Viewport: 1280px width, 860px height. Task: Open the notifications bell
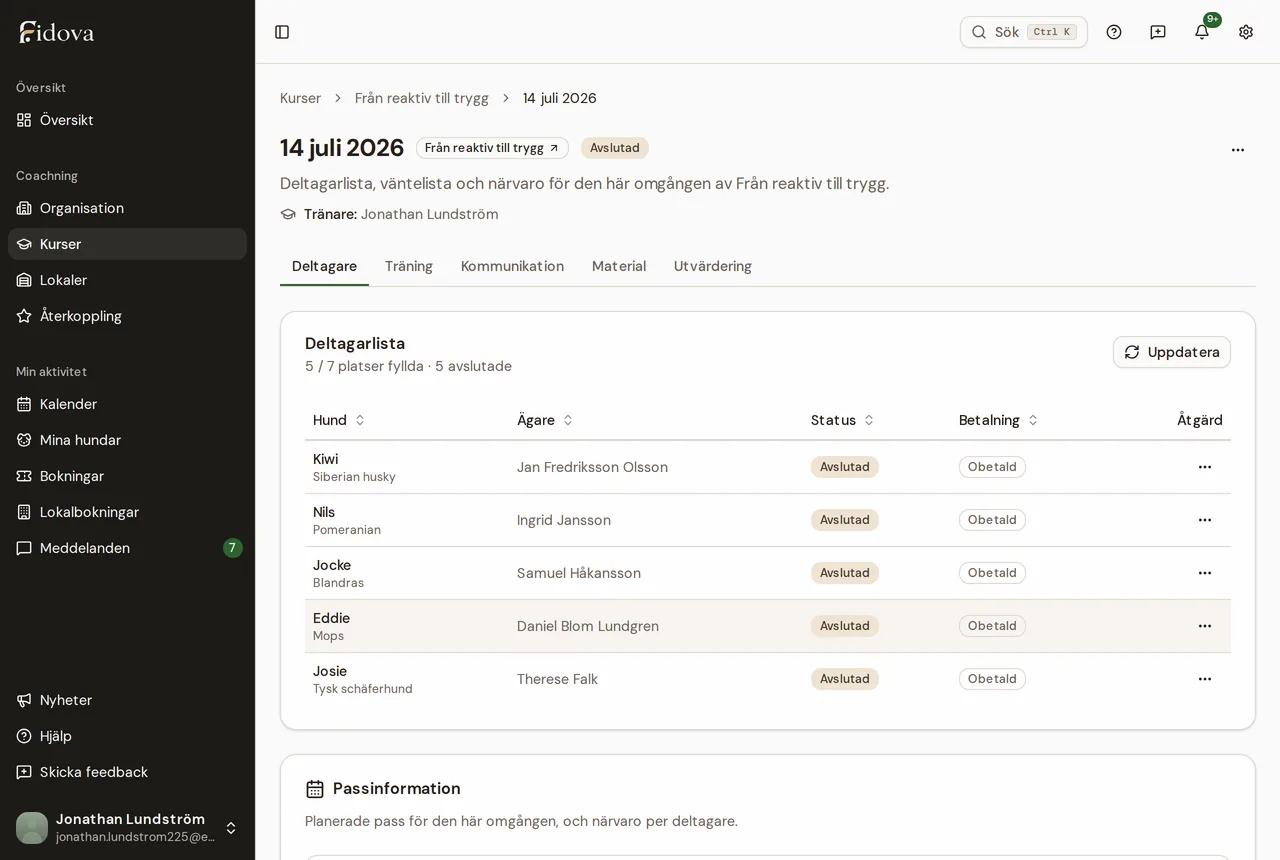coord(1202,32)
